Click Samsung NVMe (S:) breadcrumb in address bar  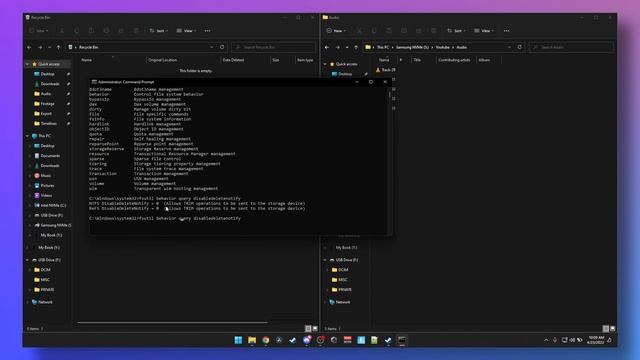(412, 47)
